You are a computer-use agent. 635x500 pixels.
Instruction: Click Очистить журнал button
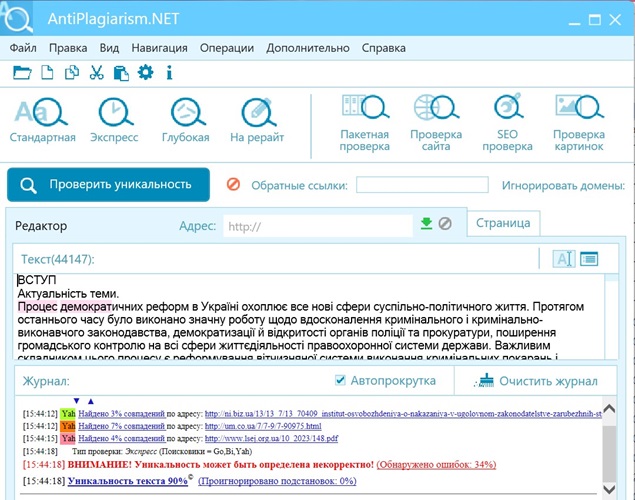click(536, 381)
